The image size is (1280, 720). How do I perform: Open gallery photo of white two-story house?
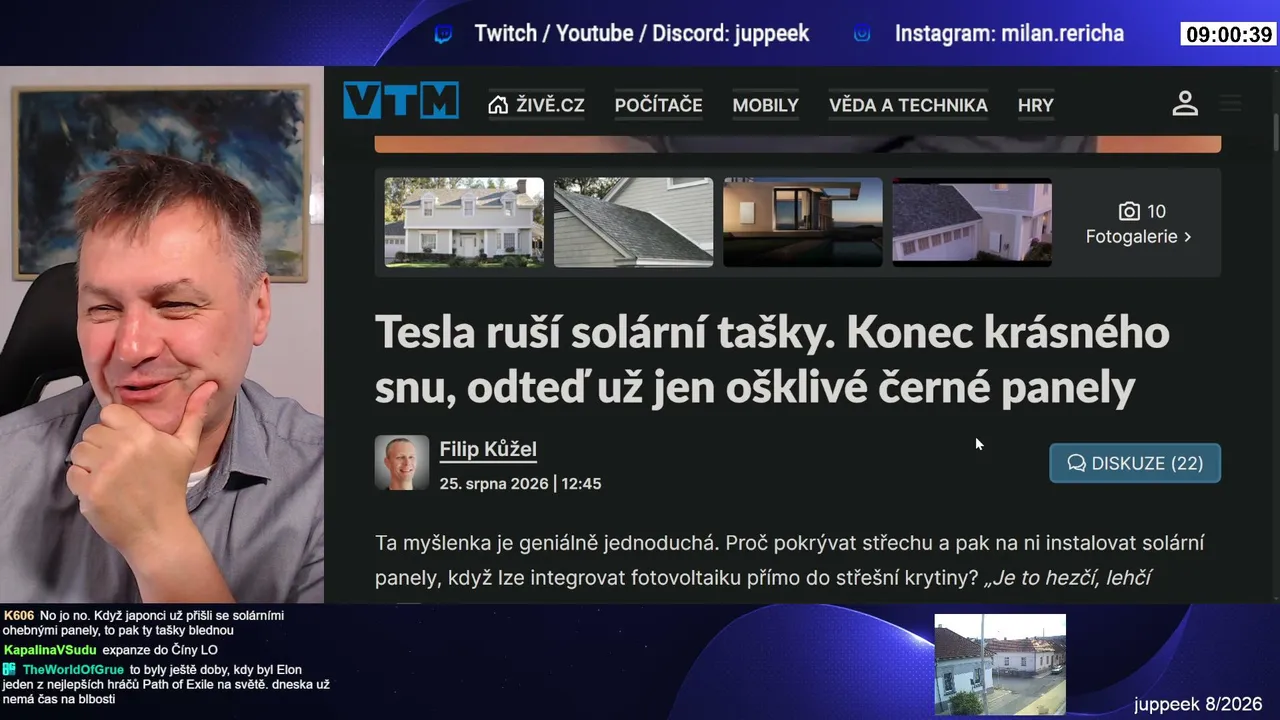pos(464,222)
